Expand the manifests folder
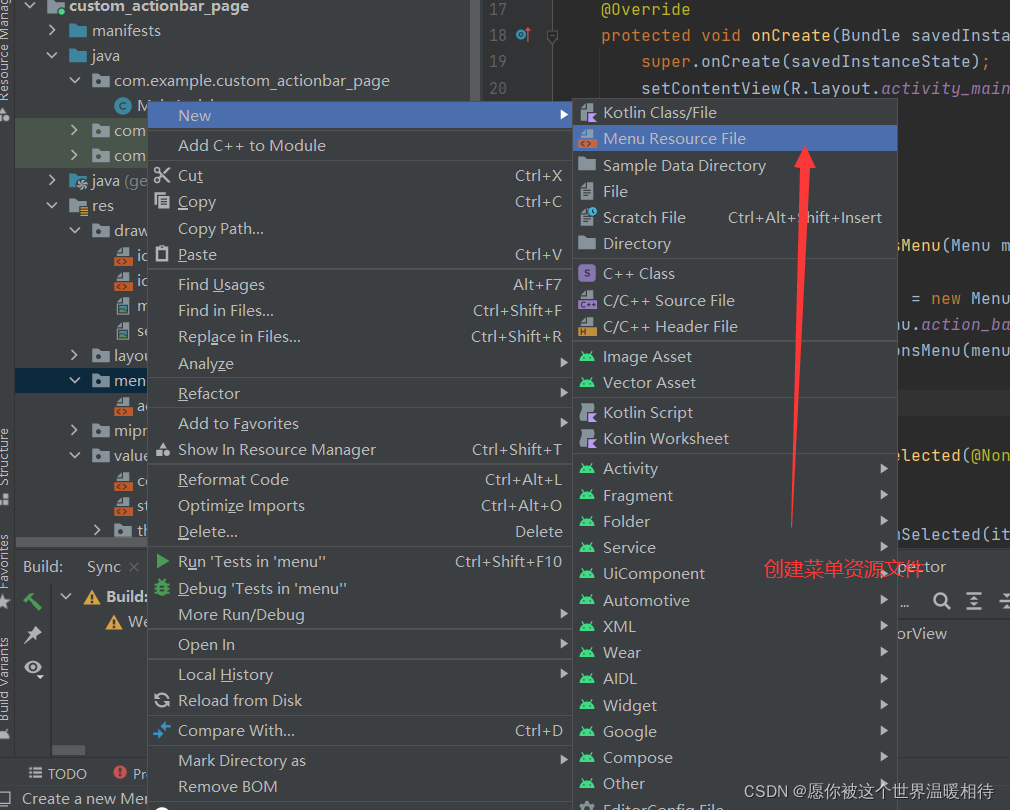The image size is (1010, 810). [x=52, y=30]
